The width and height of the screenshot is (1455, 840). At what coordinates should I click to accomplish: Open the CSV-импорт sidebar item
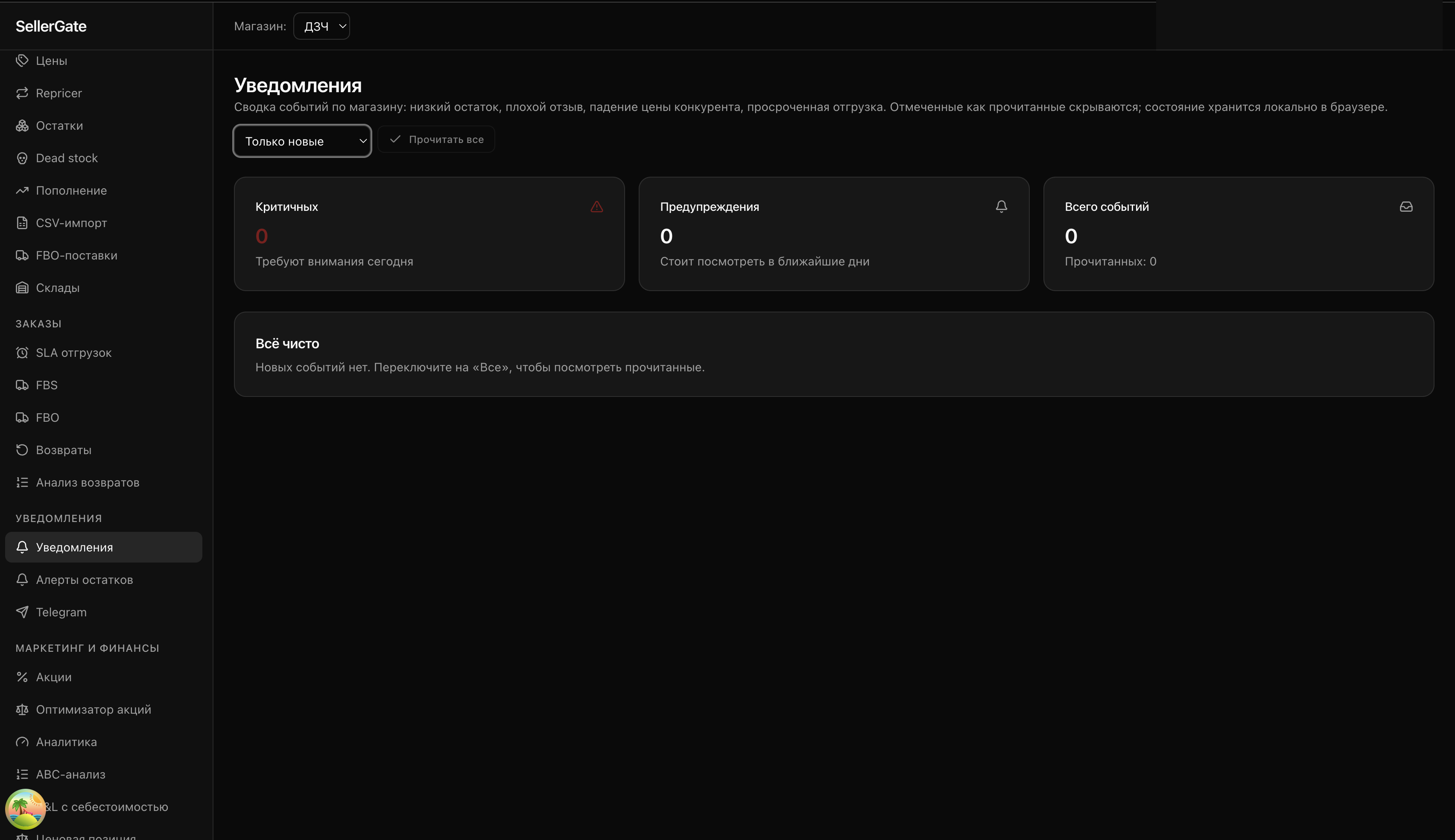point(71,223)
